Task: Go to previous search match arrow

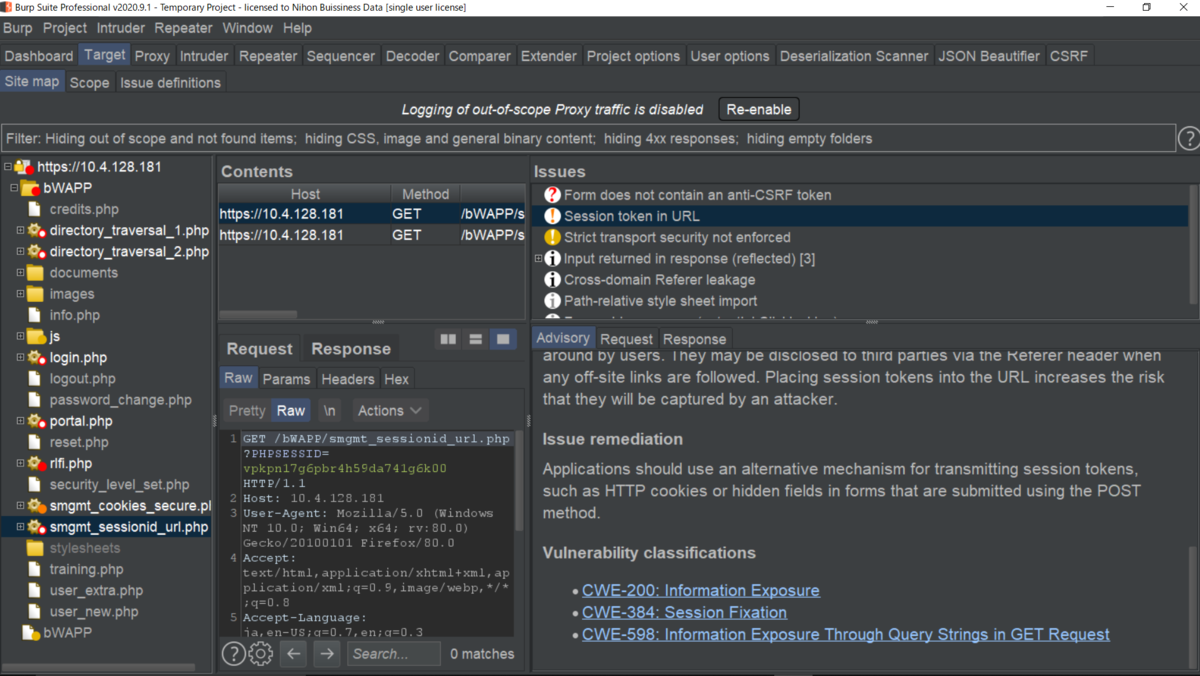Action: 293,654
